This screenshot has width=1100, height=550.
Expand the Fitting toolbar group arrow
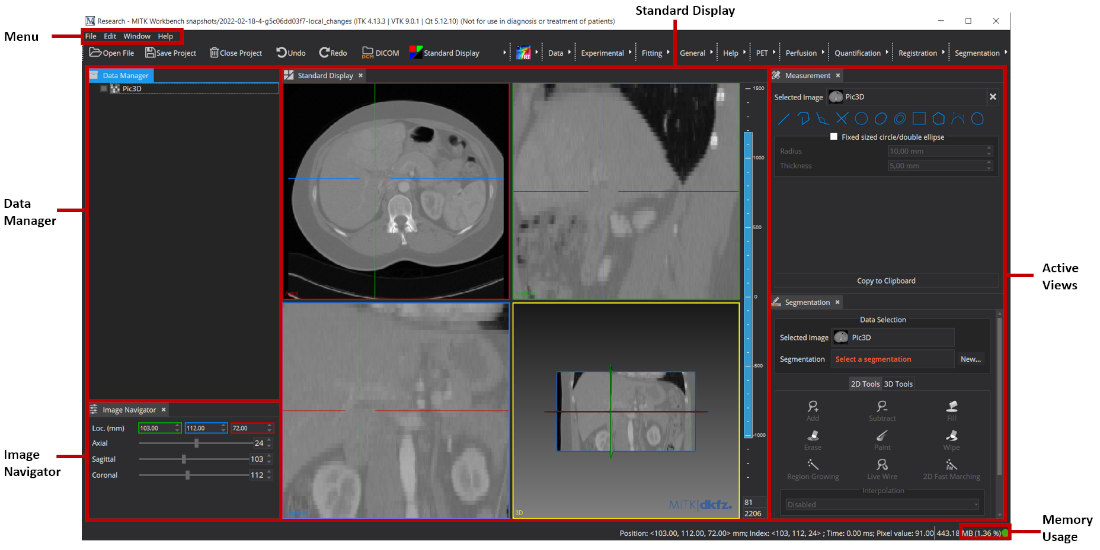pyautogui.click(x=670, y=53)
